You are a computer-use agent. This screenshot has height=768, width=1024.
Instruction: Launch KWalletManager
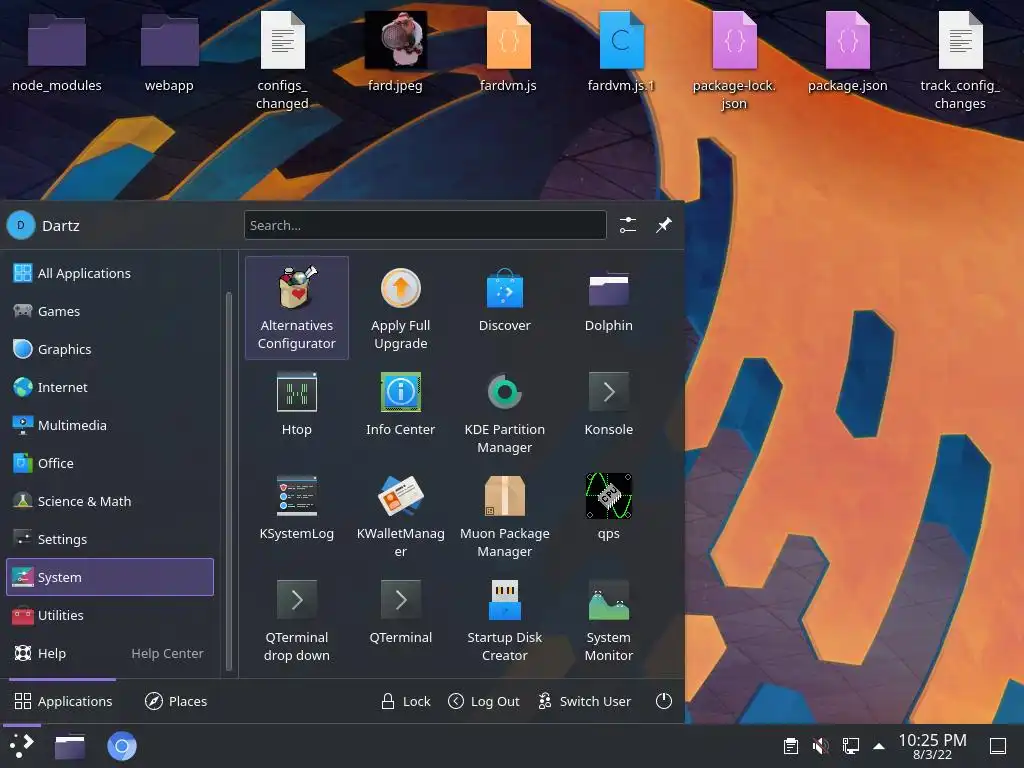pos(400,516)
